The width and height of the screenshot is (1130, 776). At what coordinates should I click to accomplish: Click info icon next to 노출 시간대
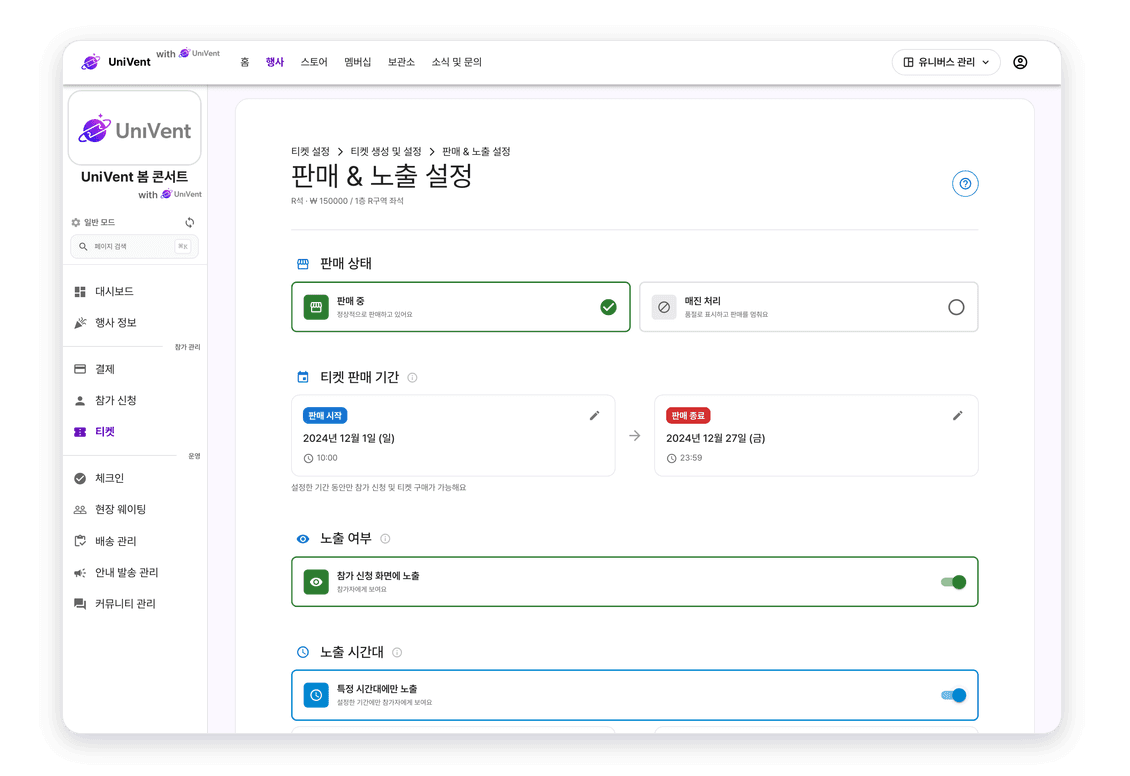click(397, 653)
